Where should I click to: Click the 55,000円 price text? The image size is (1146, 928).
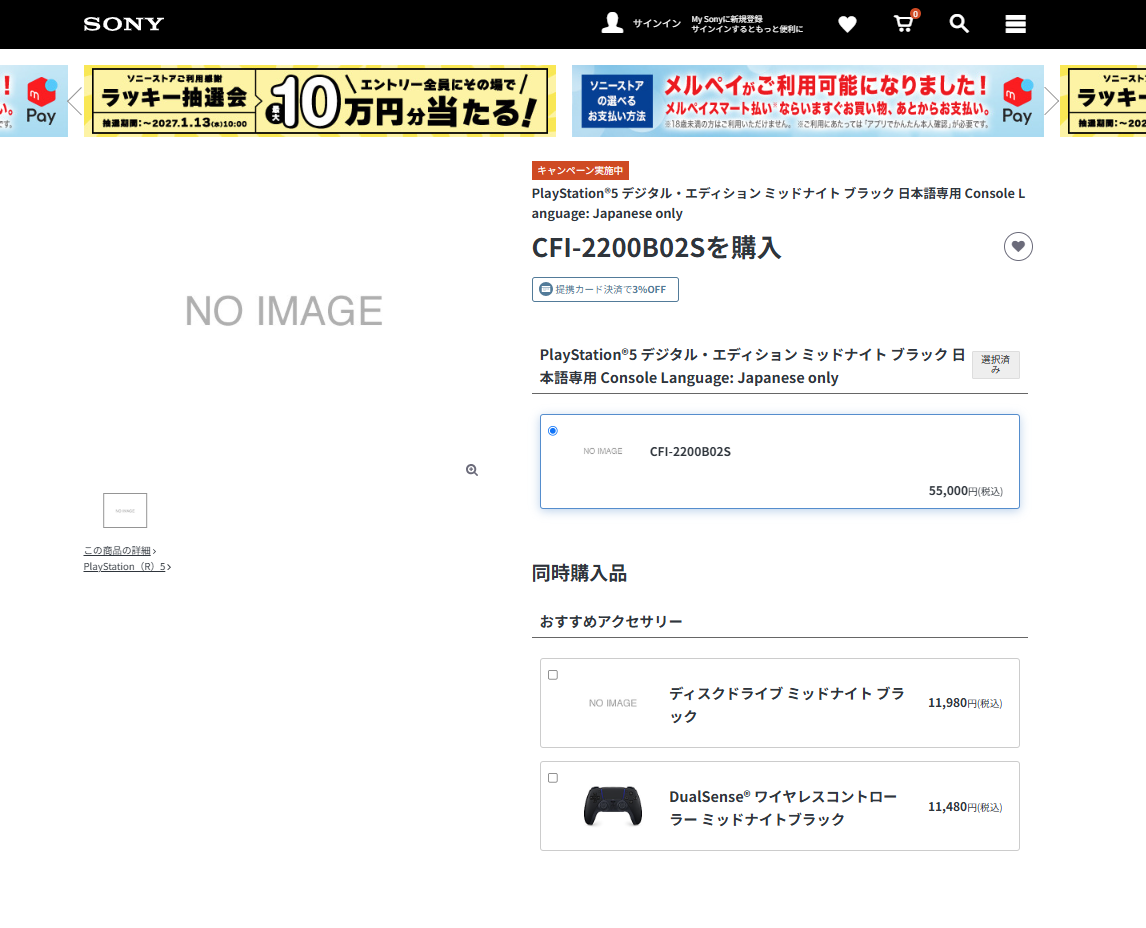[x=965, y=491]
